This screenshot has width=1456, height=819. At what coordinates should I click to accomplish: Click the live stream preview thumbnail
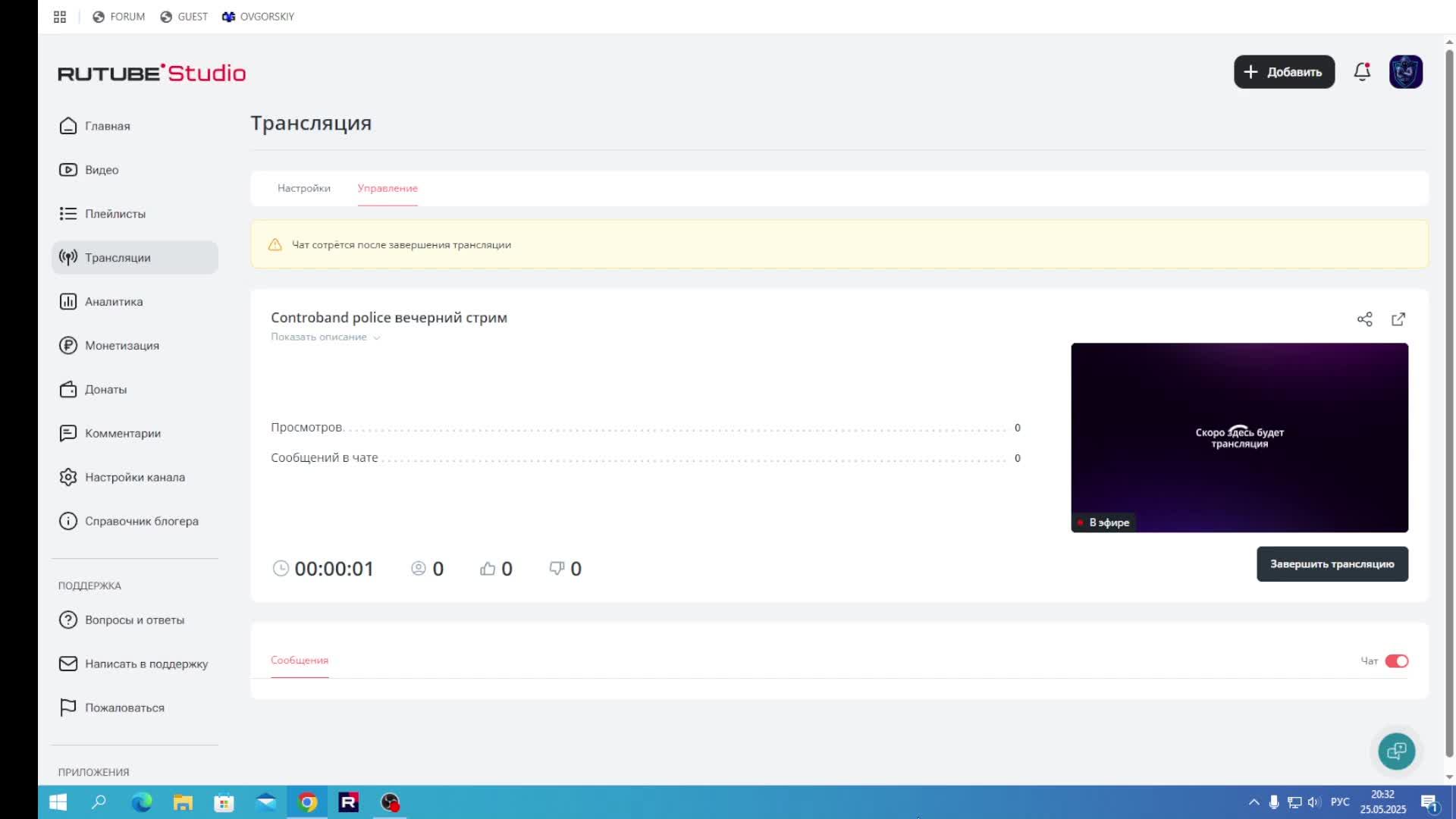coord(1239,438)
